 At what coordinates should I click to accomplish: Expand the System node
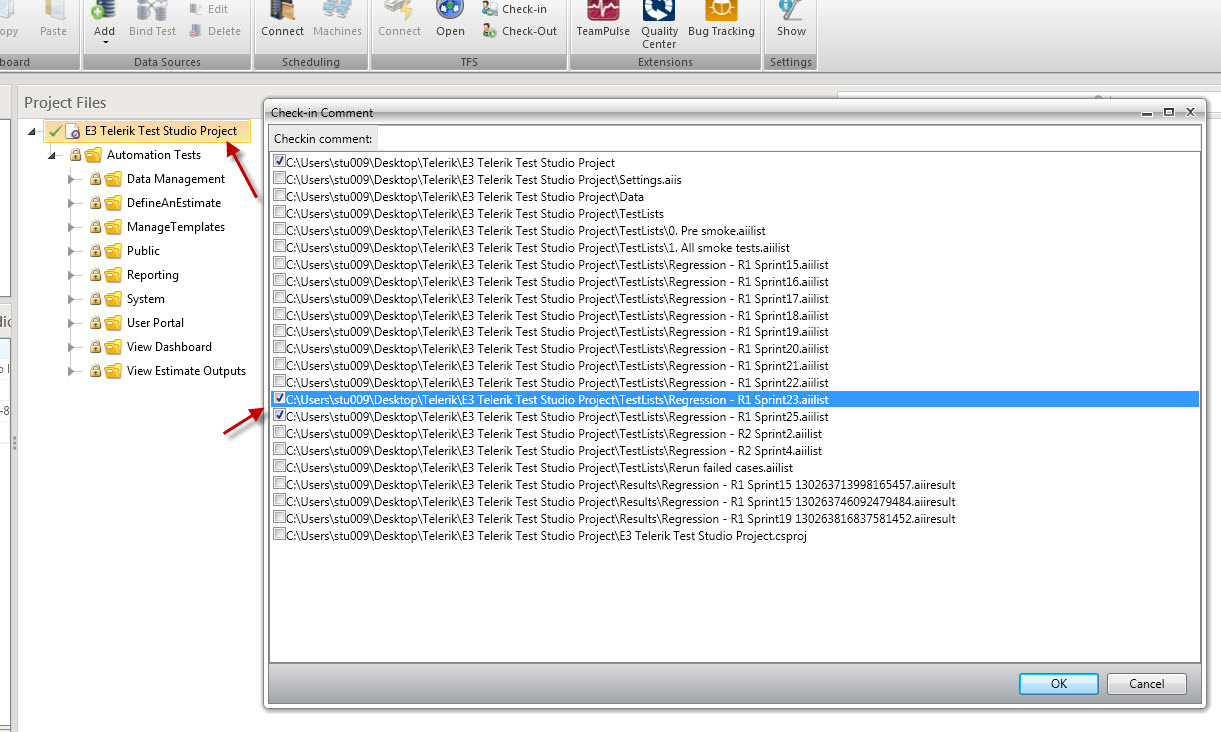pos(73,299)
